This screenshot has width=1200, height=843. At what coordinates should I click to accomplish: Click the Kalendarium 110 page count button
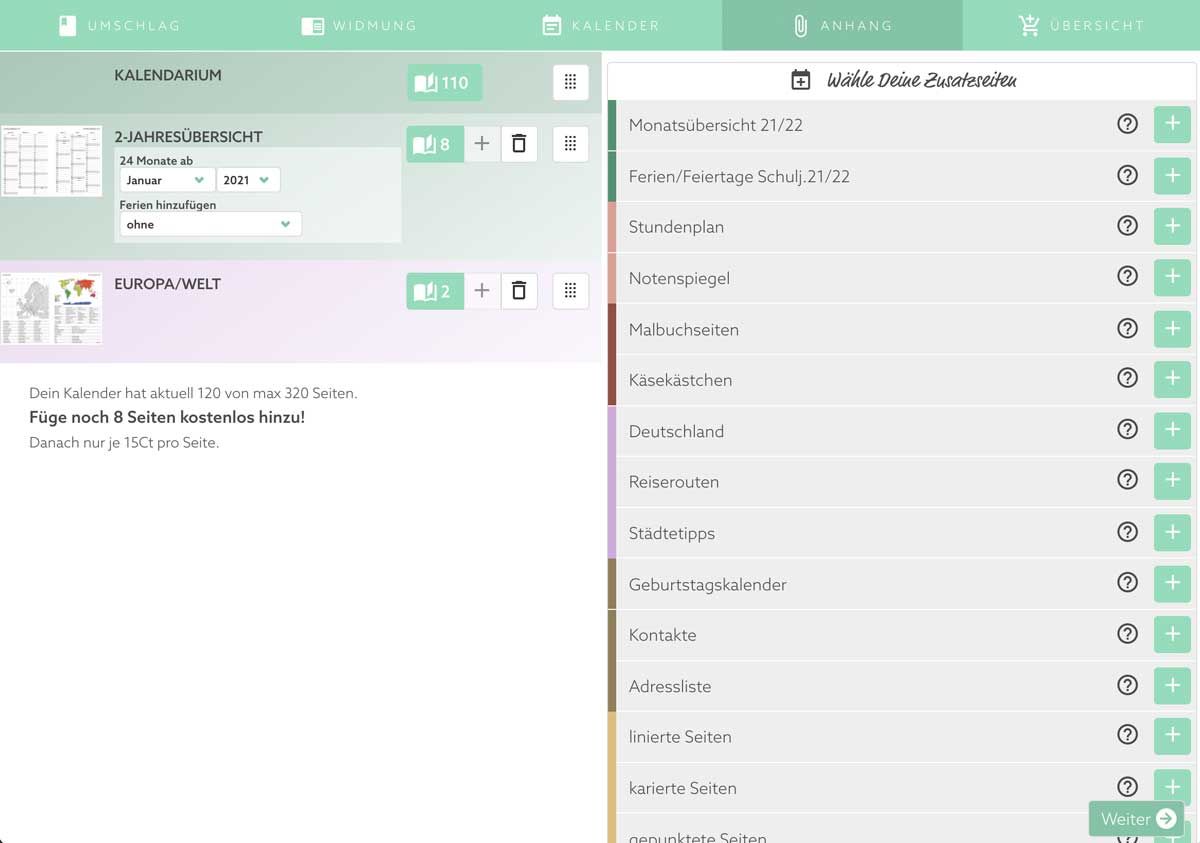click(444, 83)
